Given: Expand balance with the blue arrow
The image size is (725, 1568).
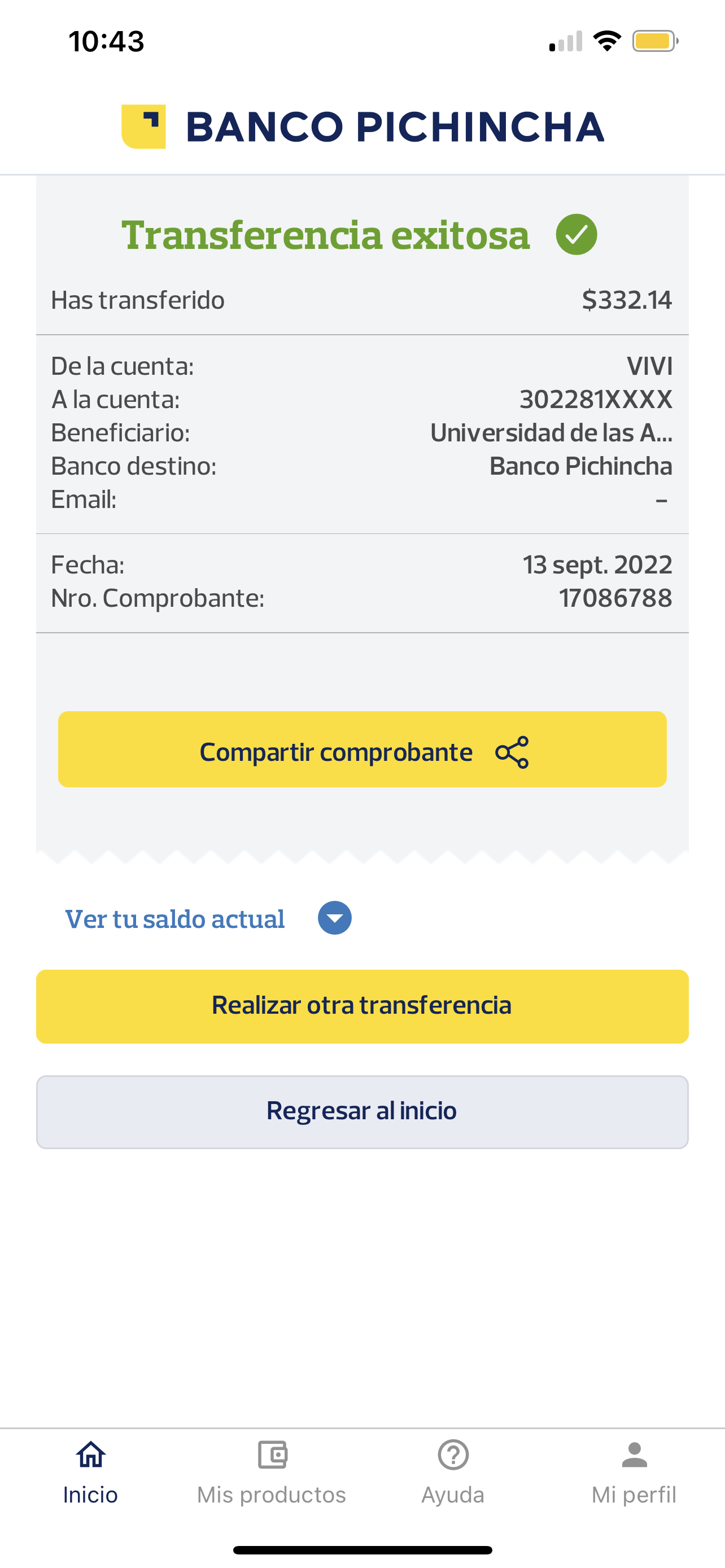Looking at the screenshot, I should 335,918.
